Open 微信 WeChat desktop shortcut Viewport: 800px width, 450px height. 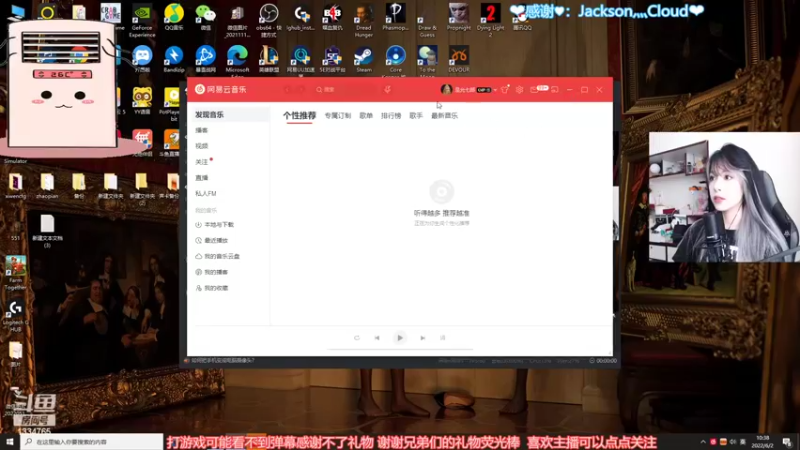point(206,17)
